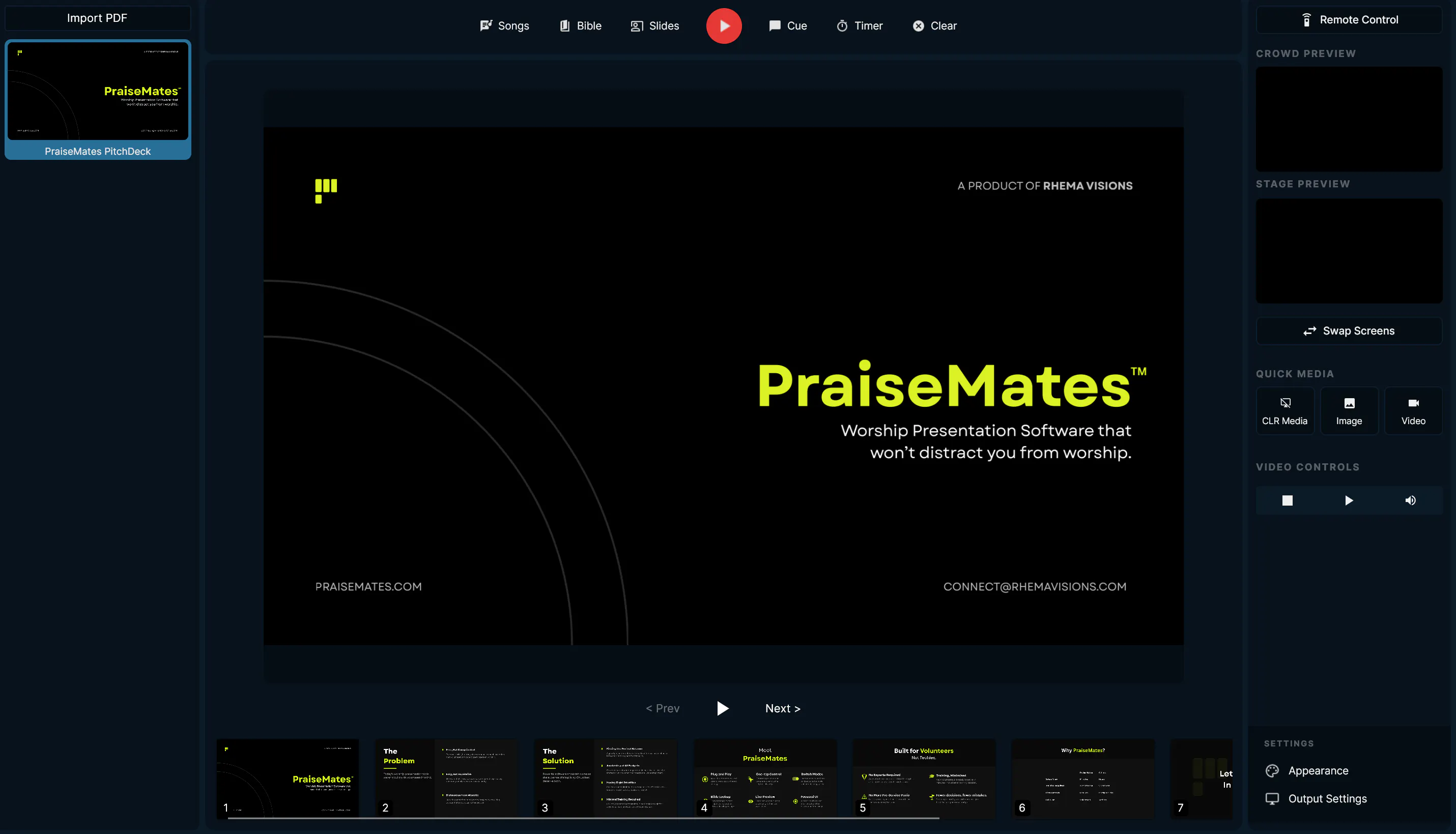This screenshot has width=1456, height=834.
Task: Stop the video in Video Controls
Action: pos(1287,500)
